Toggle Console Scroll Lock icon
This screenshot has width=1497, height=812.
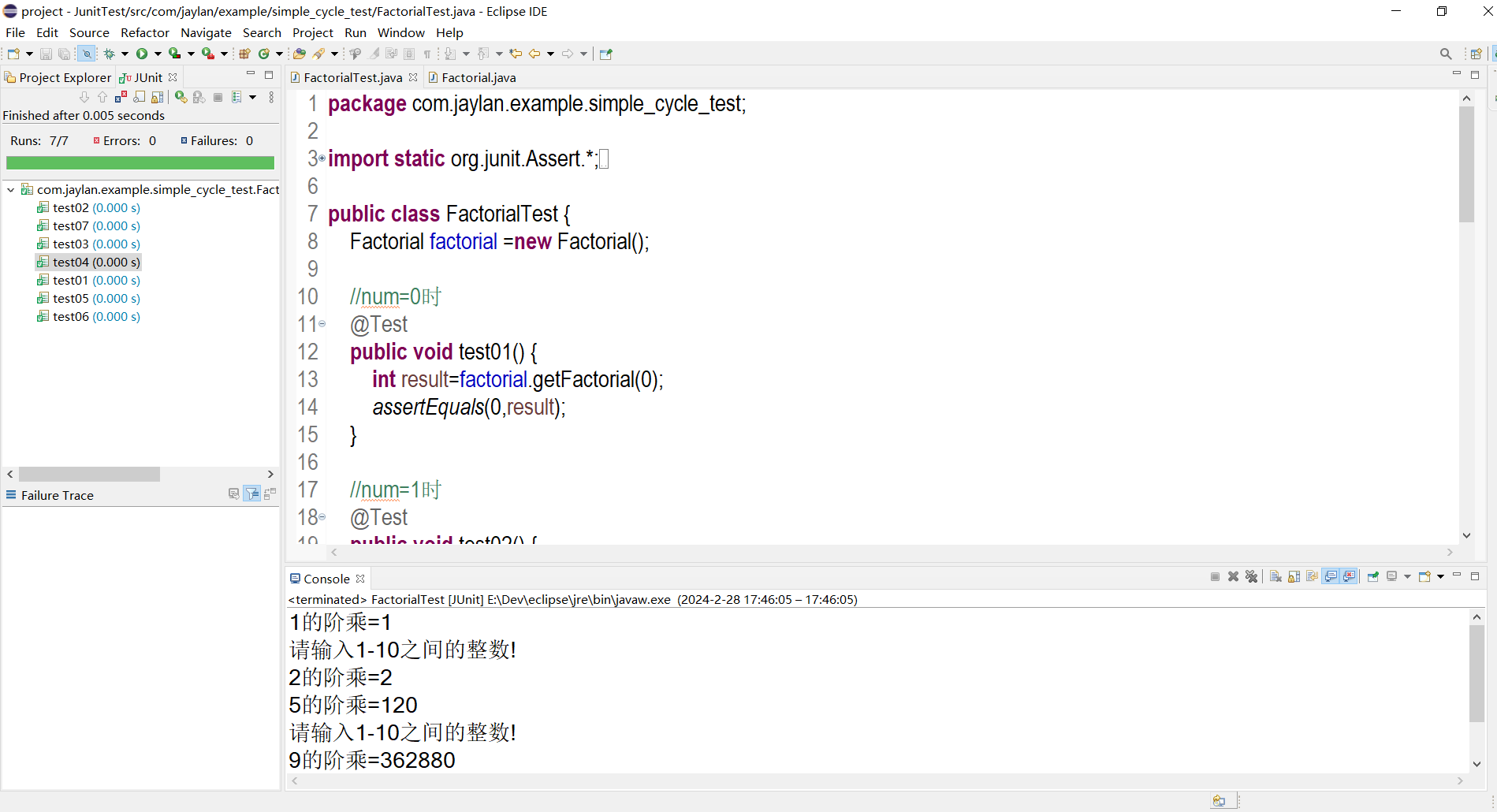pos(1294,576)
